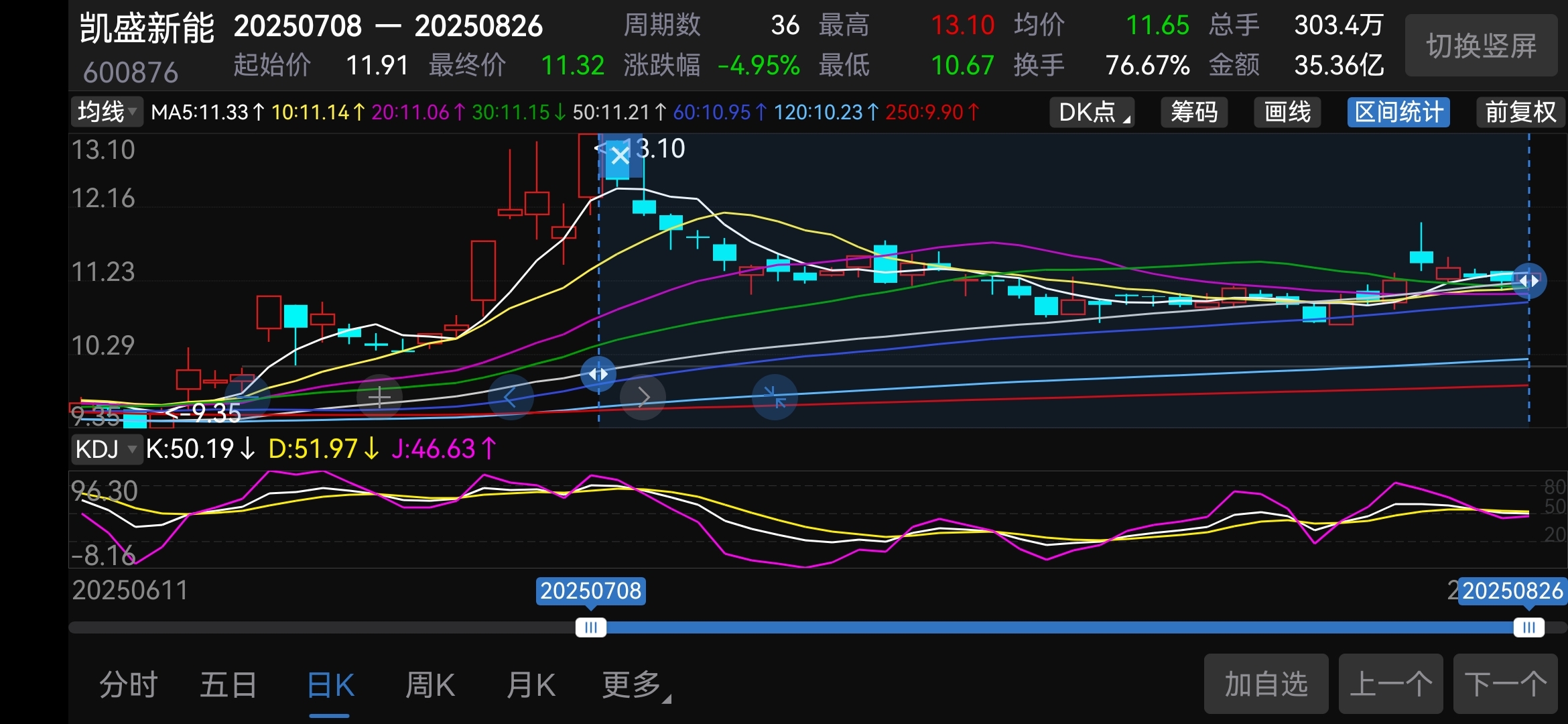Shift chart left with the left chevron
The width and height of the screenshot is (1568, 724).
(511, 397)
